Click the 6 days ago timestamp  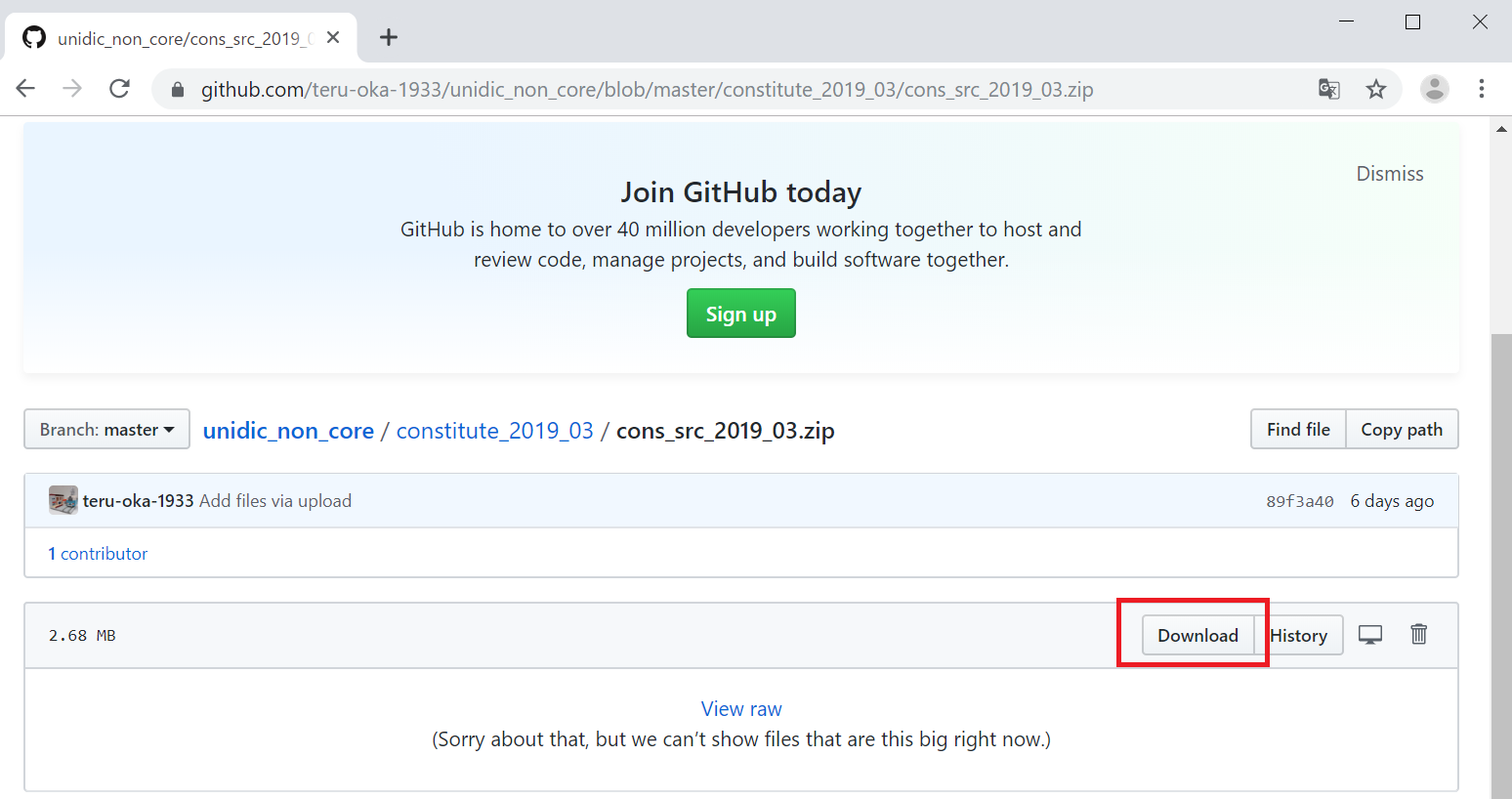coord(1392,501)
